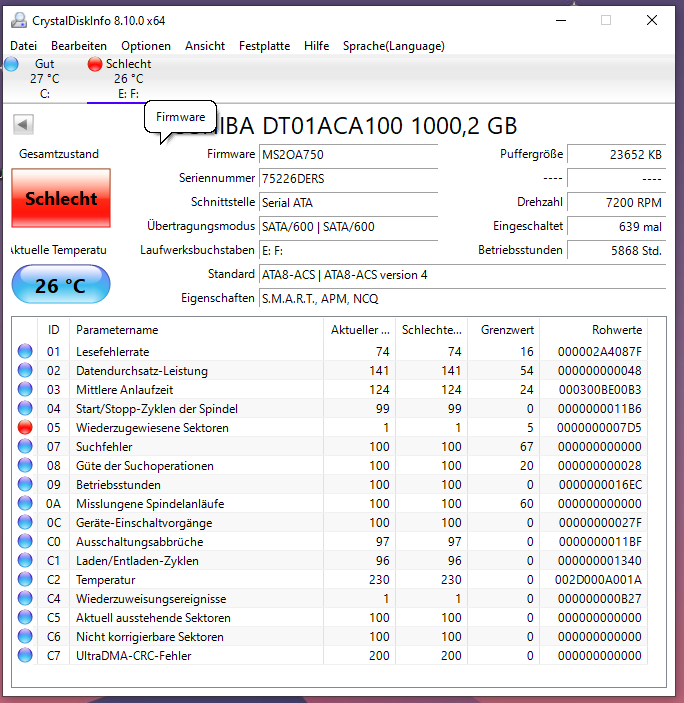The width and height of the screenshot is (684, 703).
Task: Close the CrystalDiskInfo window
Action: (x=652, y=20)
